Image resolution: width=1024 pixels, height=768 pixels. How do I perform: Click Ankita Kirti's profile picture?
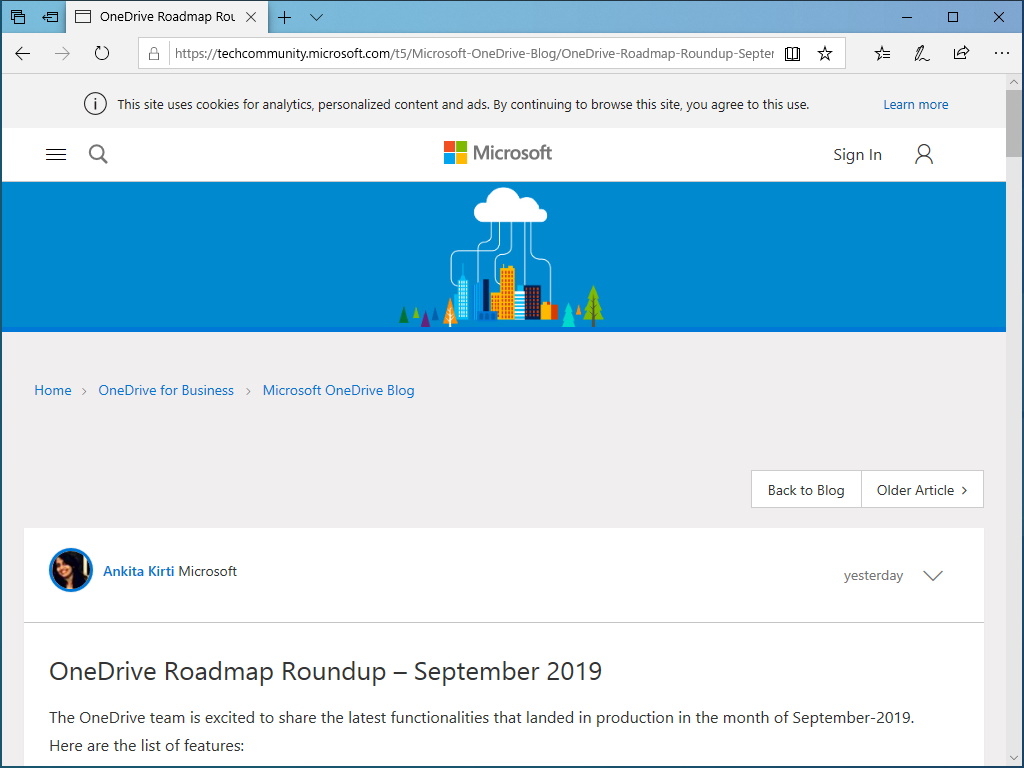coord(70,570)
